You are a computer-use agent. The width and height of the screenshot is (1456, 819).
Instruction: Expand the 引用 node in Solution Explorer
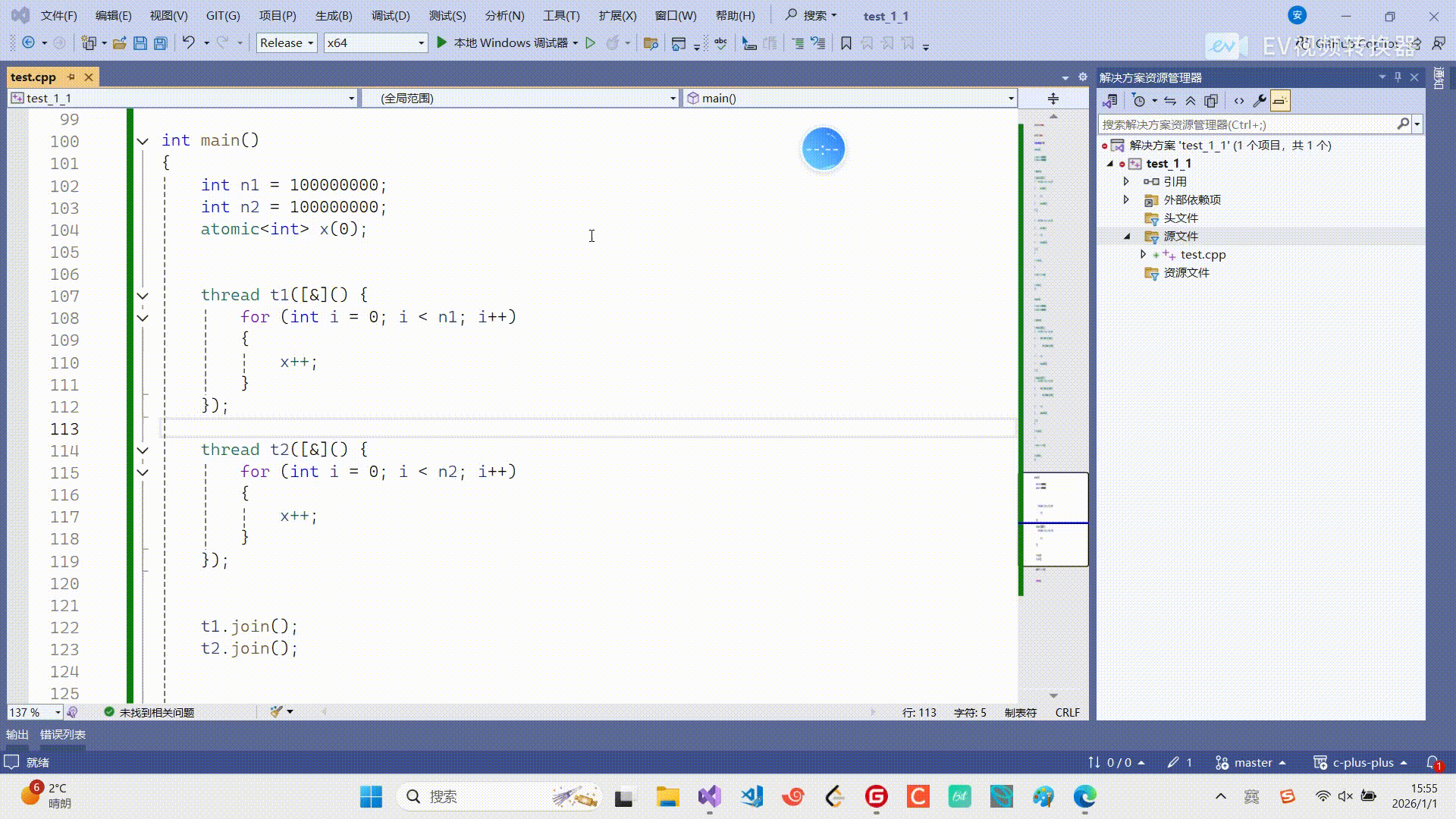(1126, 181)
